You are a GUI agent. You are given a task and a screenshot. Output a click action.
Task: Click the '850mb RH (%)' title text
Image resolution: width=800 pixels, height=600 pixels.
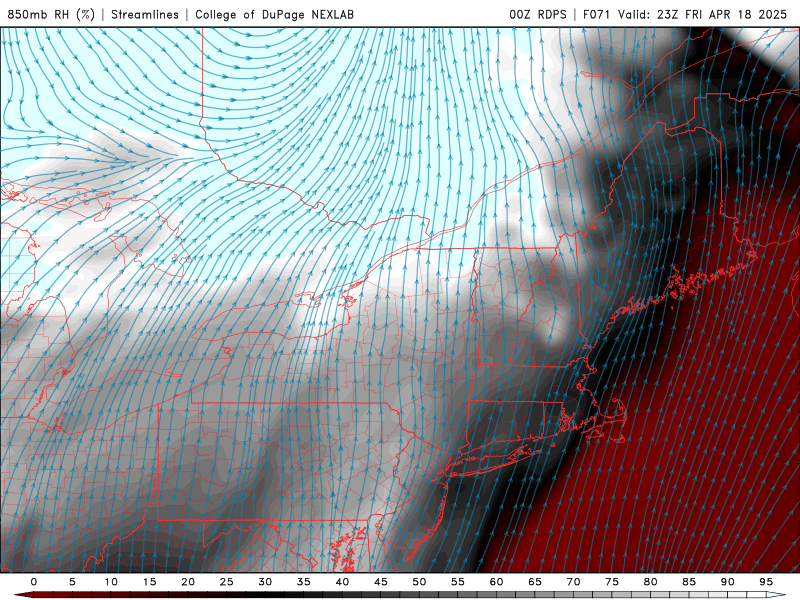(51, 14)
